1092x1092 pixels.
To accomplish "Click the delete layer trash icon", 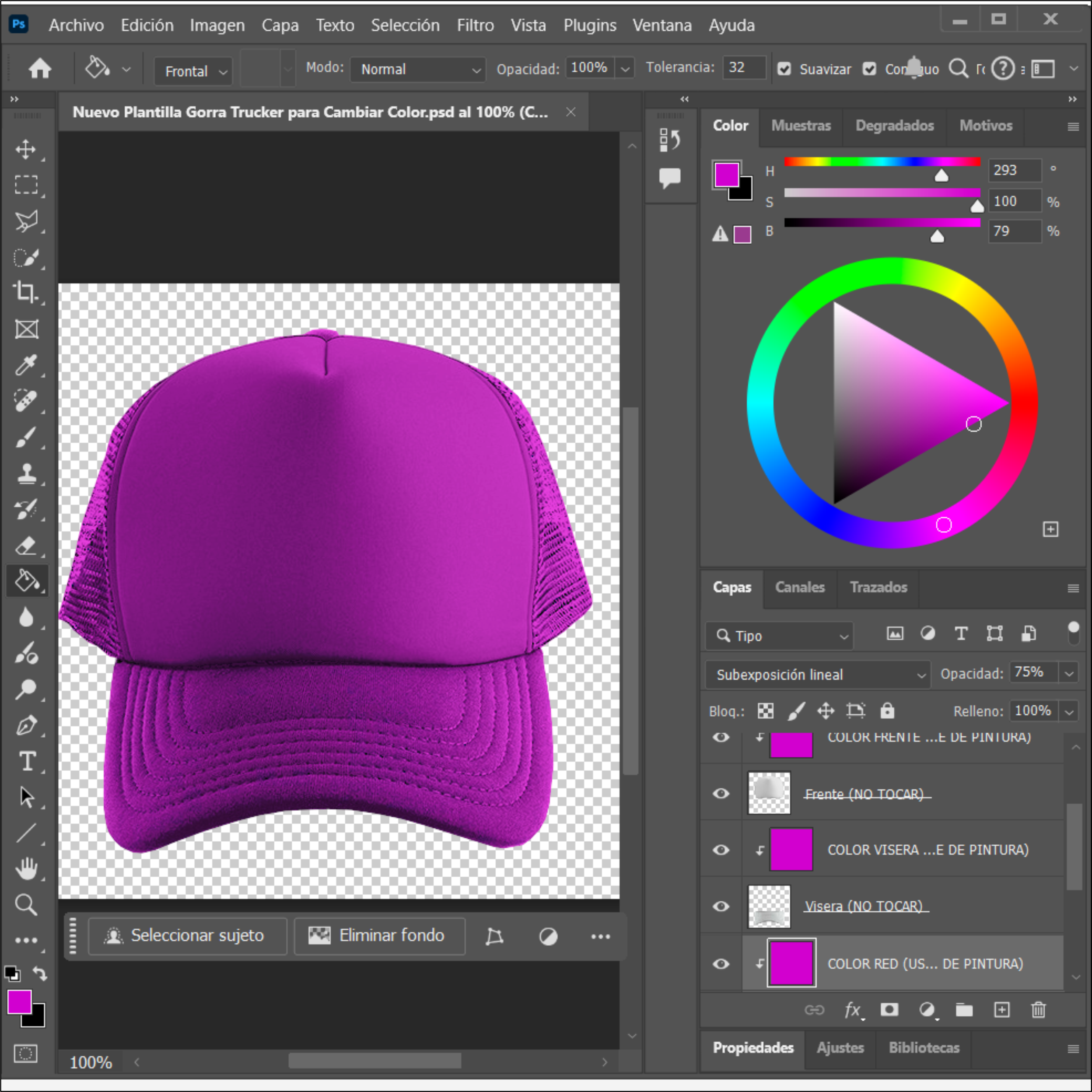I will (x=1038, y=1009).
